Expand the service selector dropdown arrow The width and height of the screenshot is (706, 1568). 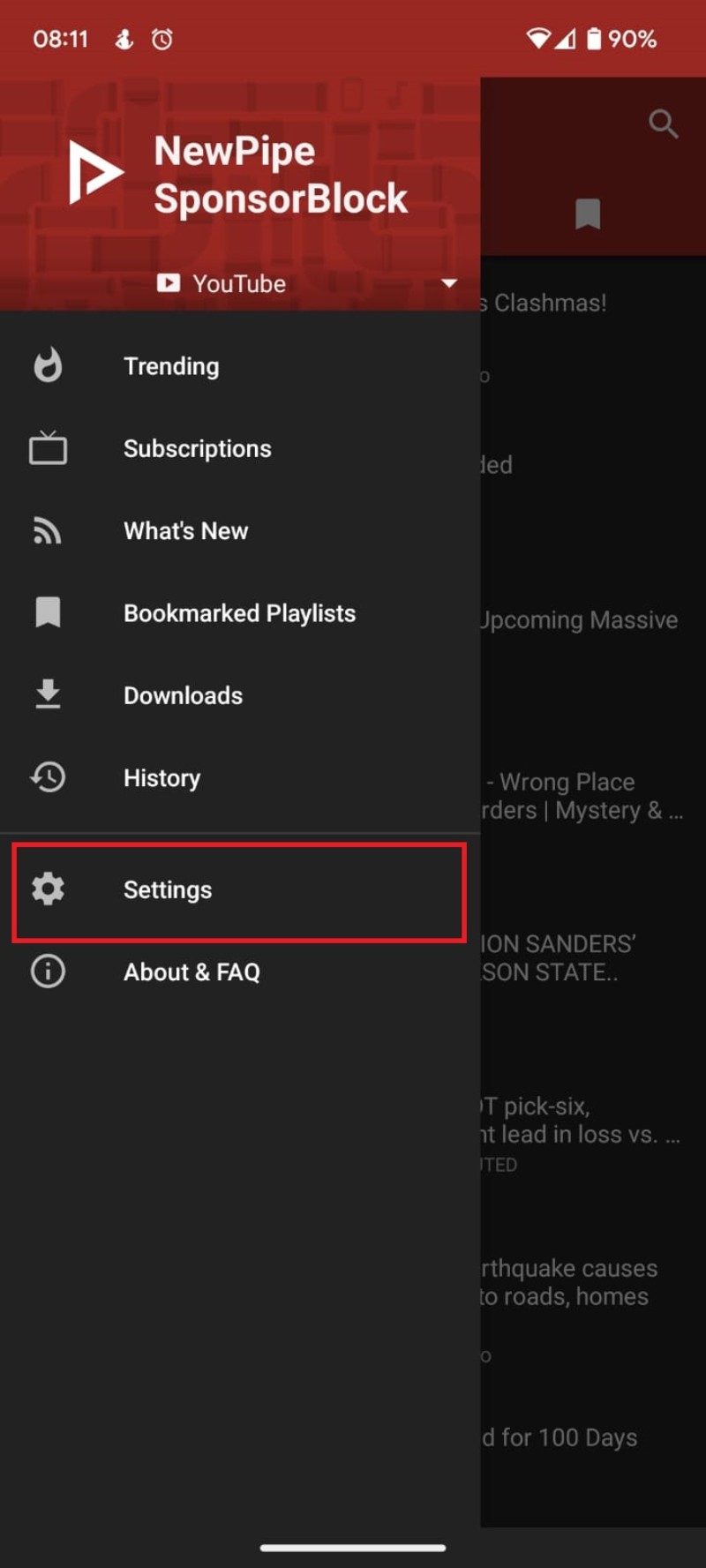click(x=449, y=283)
